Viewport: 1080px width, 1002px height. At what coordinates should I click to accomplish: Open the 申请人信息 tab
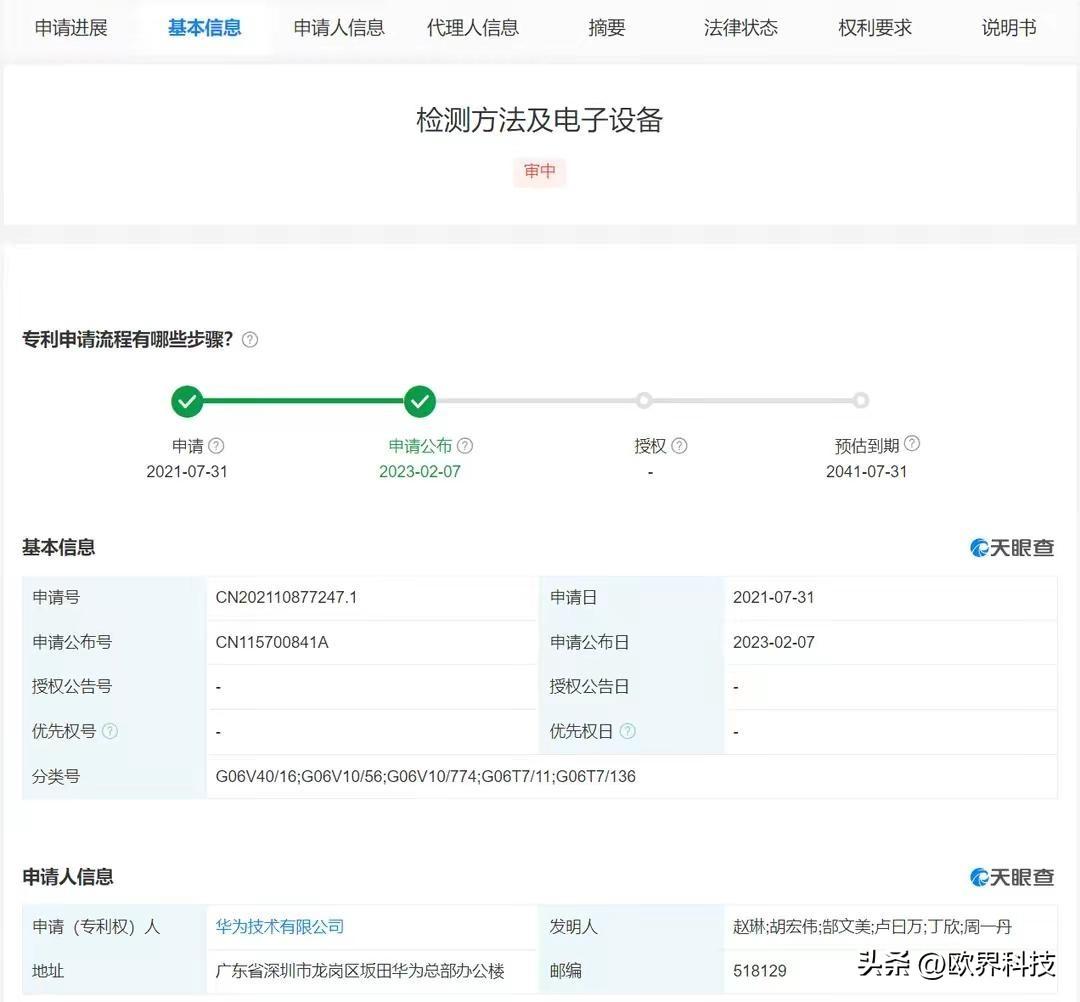(339, 28)
